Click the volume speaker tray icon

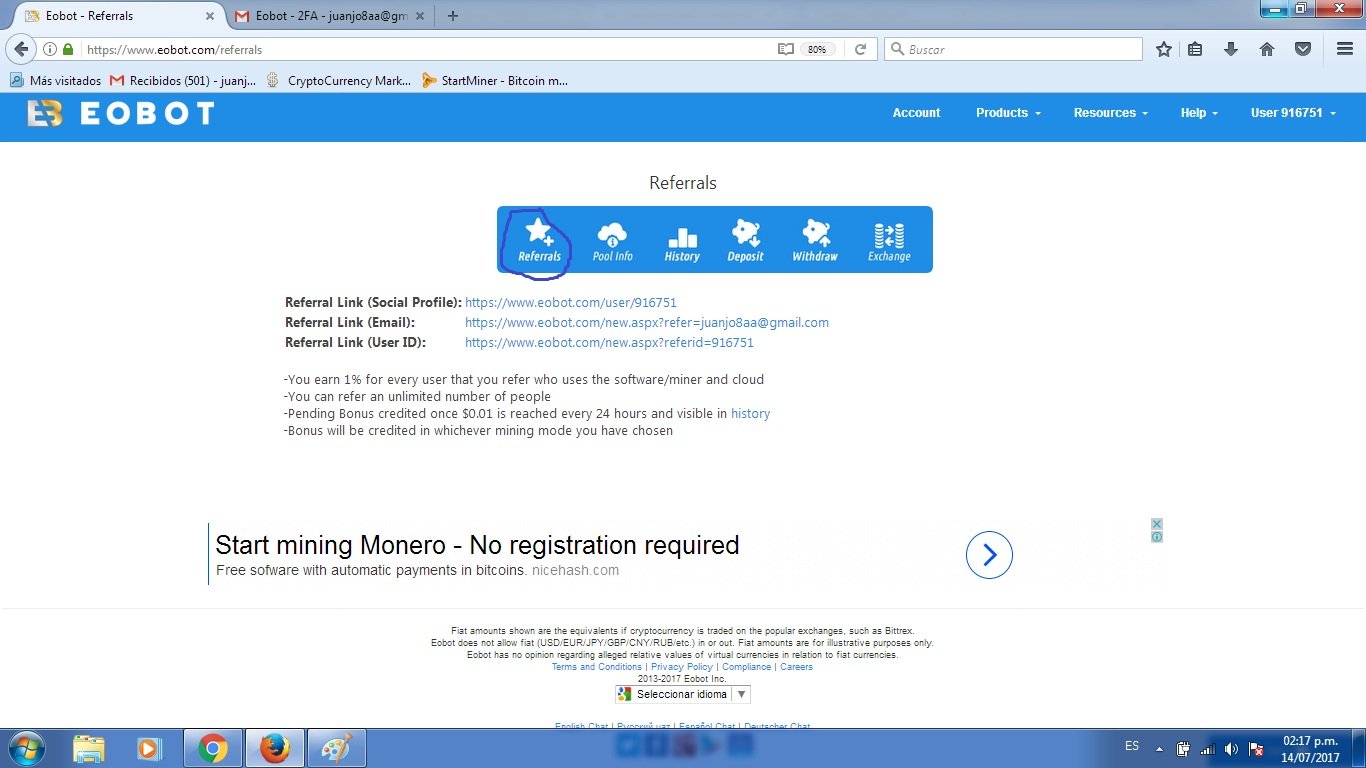[x=1231, y=749]
